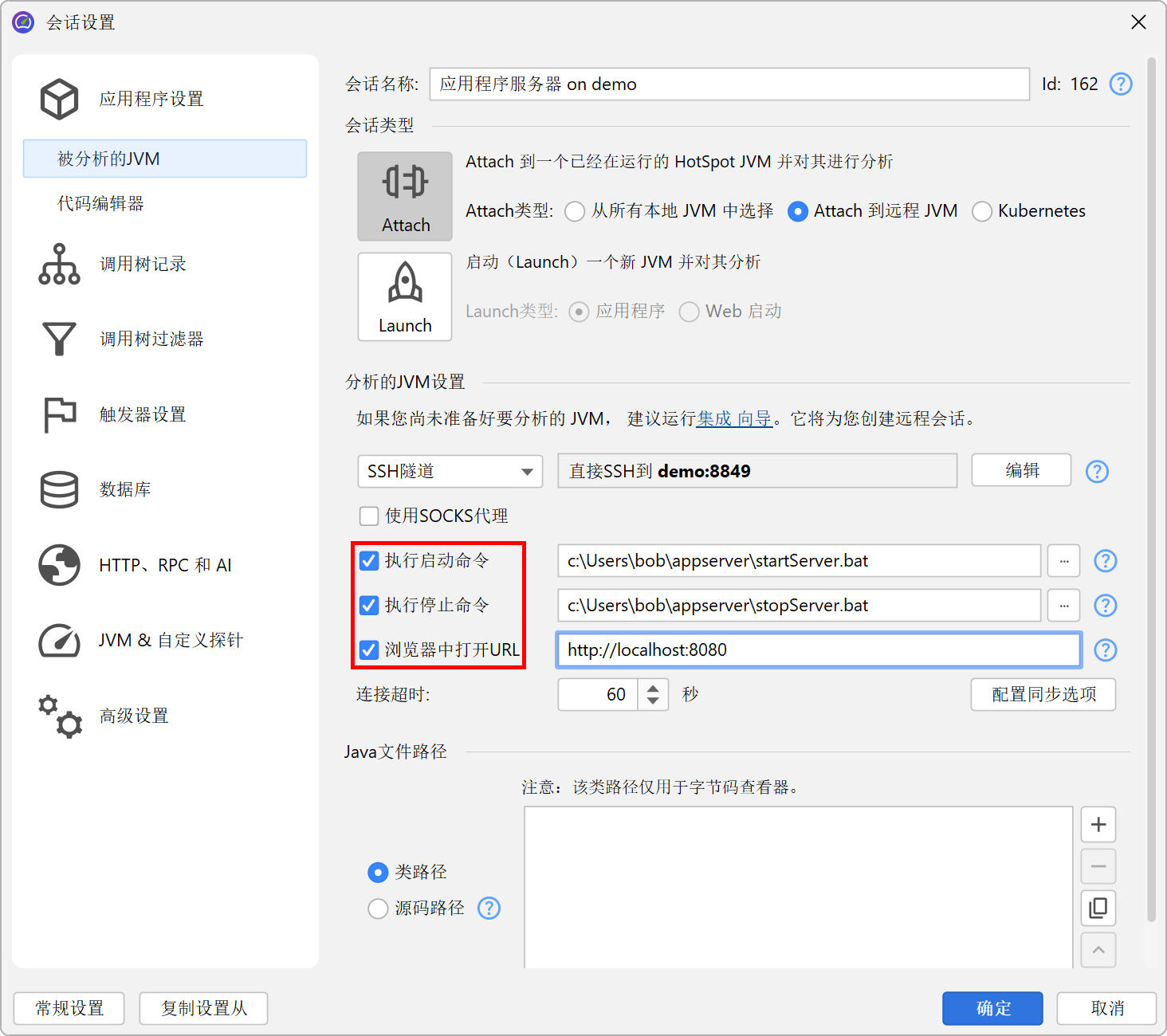Uncheck 执行启动命令 checkbox

[369, 561]
